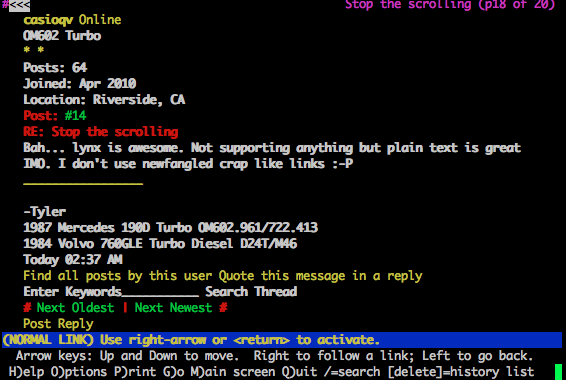Click 'Find all posts by this user'
Viewport: 566px width, 380px height.
coord(118,276)
